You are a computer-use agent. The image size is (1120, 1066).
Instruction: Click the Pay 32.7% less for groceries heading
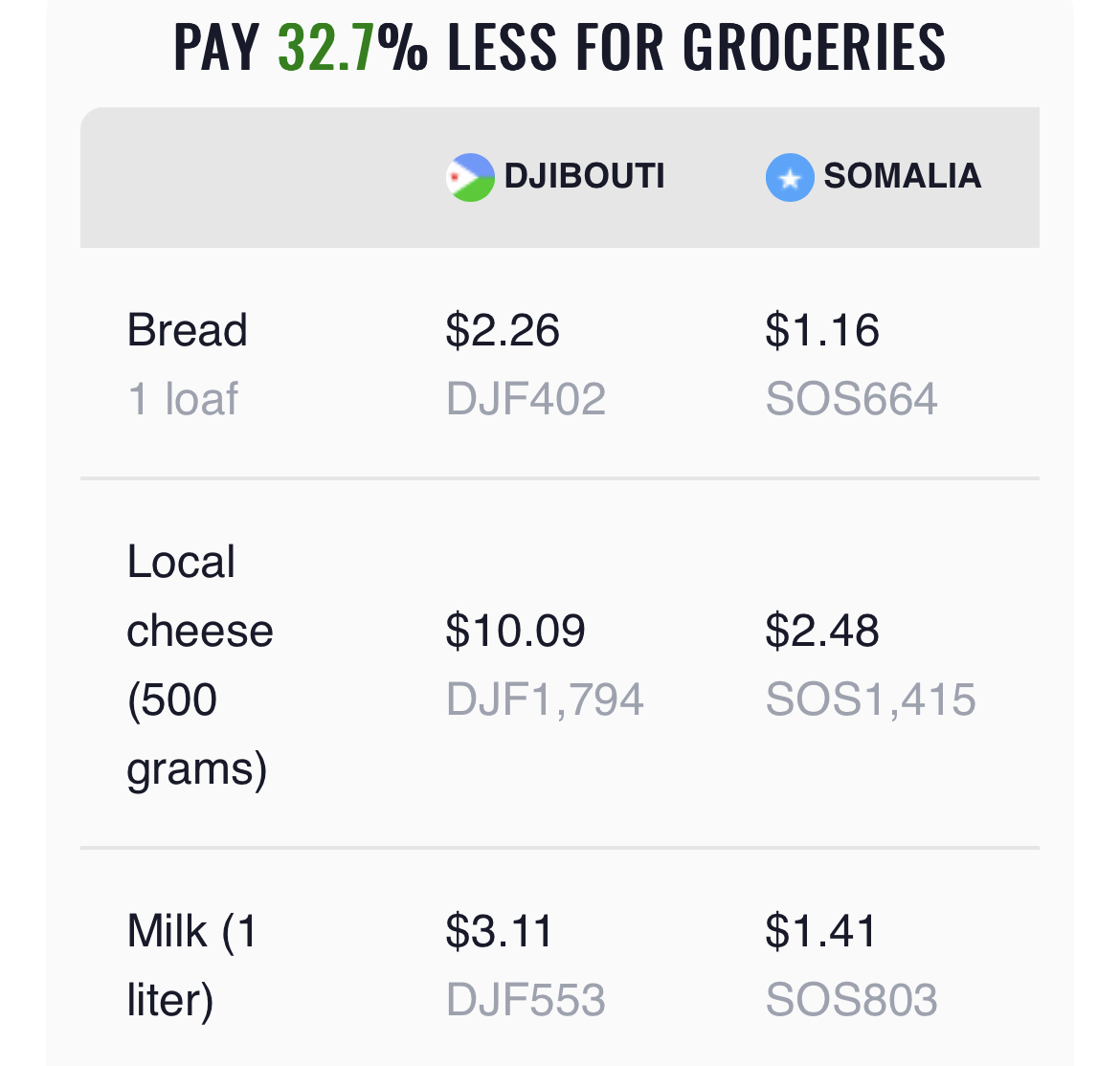[560, 47]
